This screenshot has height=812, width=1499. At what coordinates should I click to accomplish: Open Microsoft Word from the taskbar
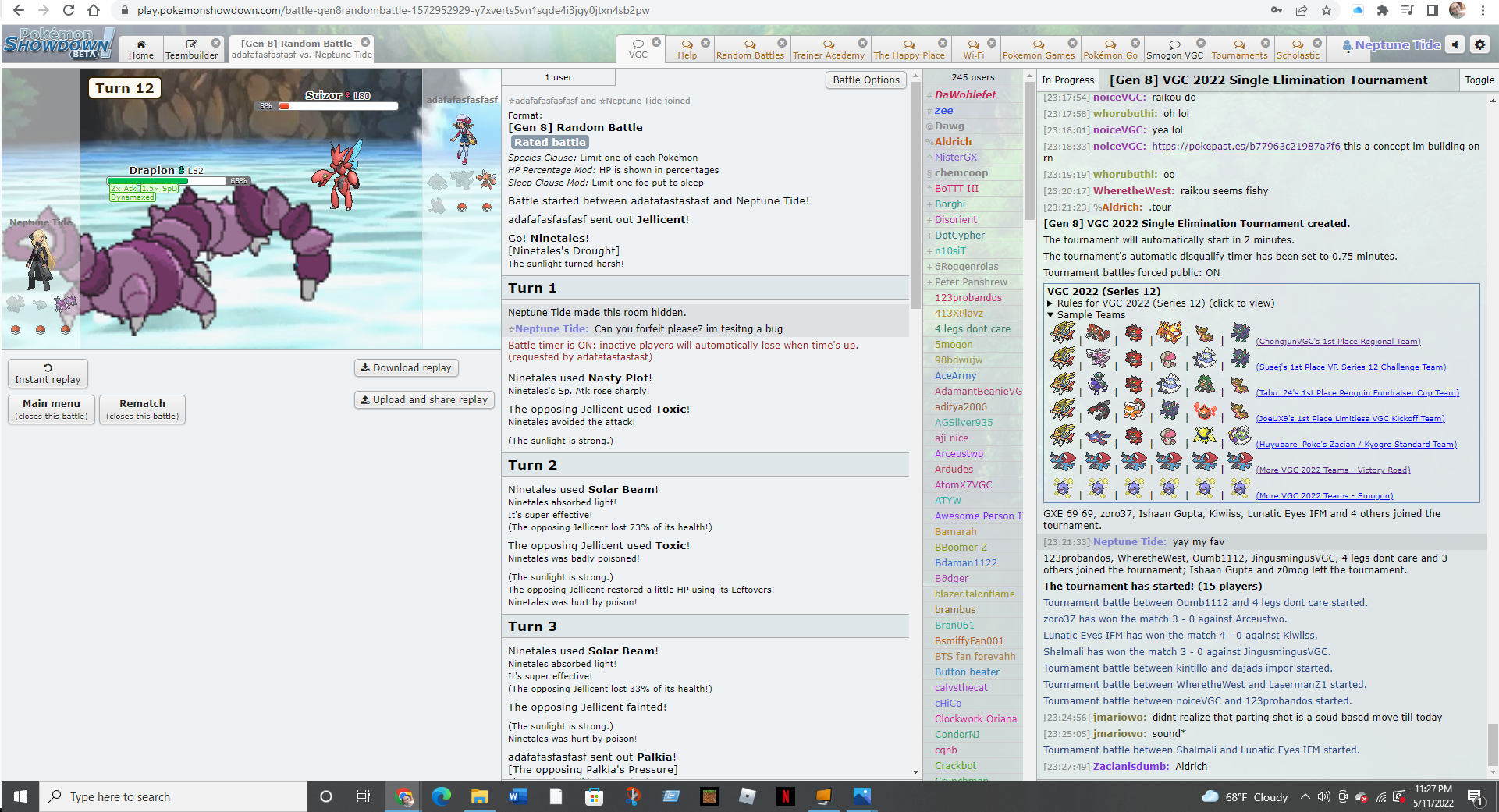click(x=517, y=796)
